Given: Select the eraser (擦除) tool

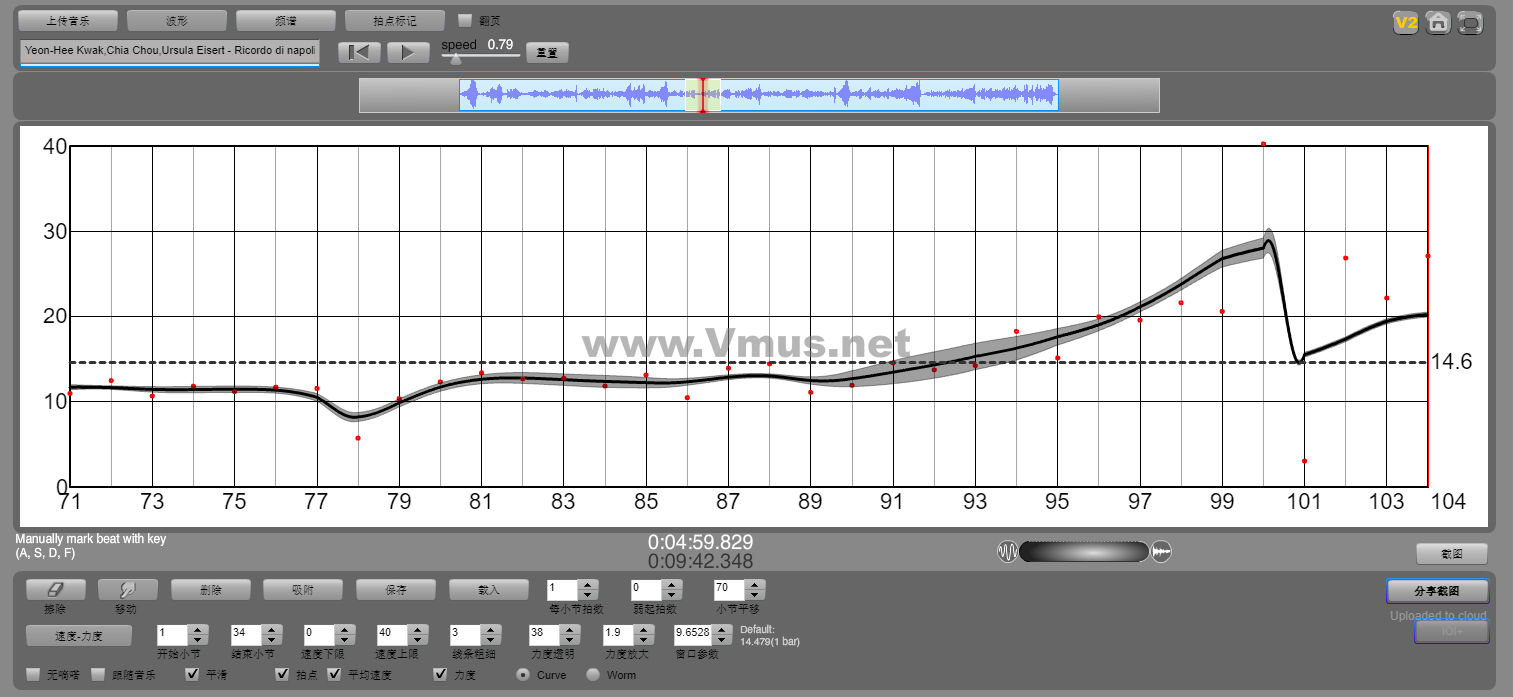Looking at the screenshot, I should point(56,590).
